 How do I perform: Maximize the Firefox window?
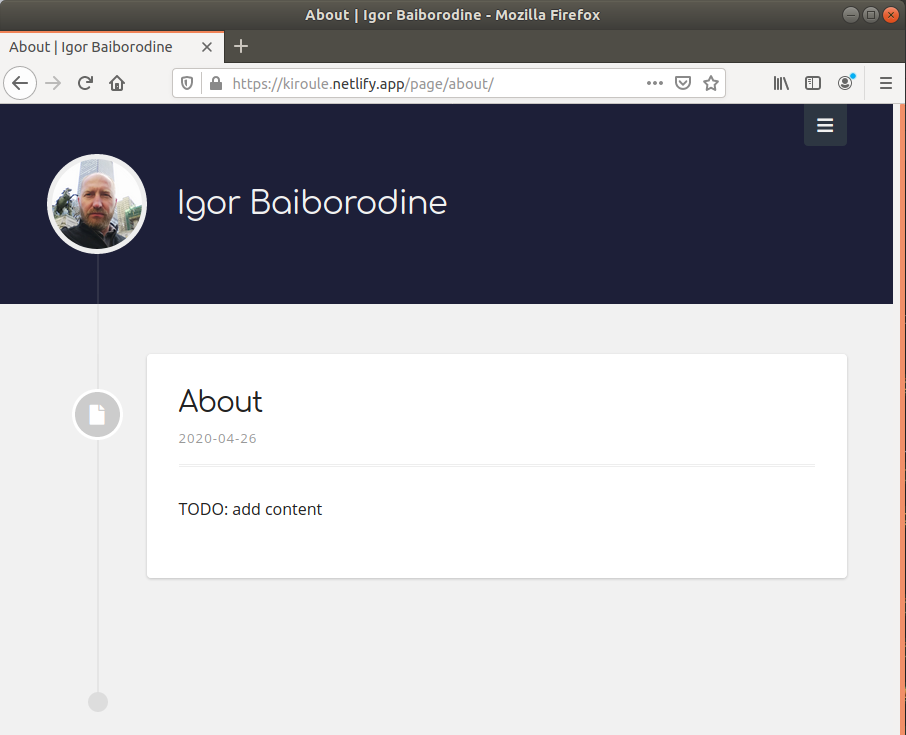[871, 14]
